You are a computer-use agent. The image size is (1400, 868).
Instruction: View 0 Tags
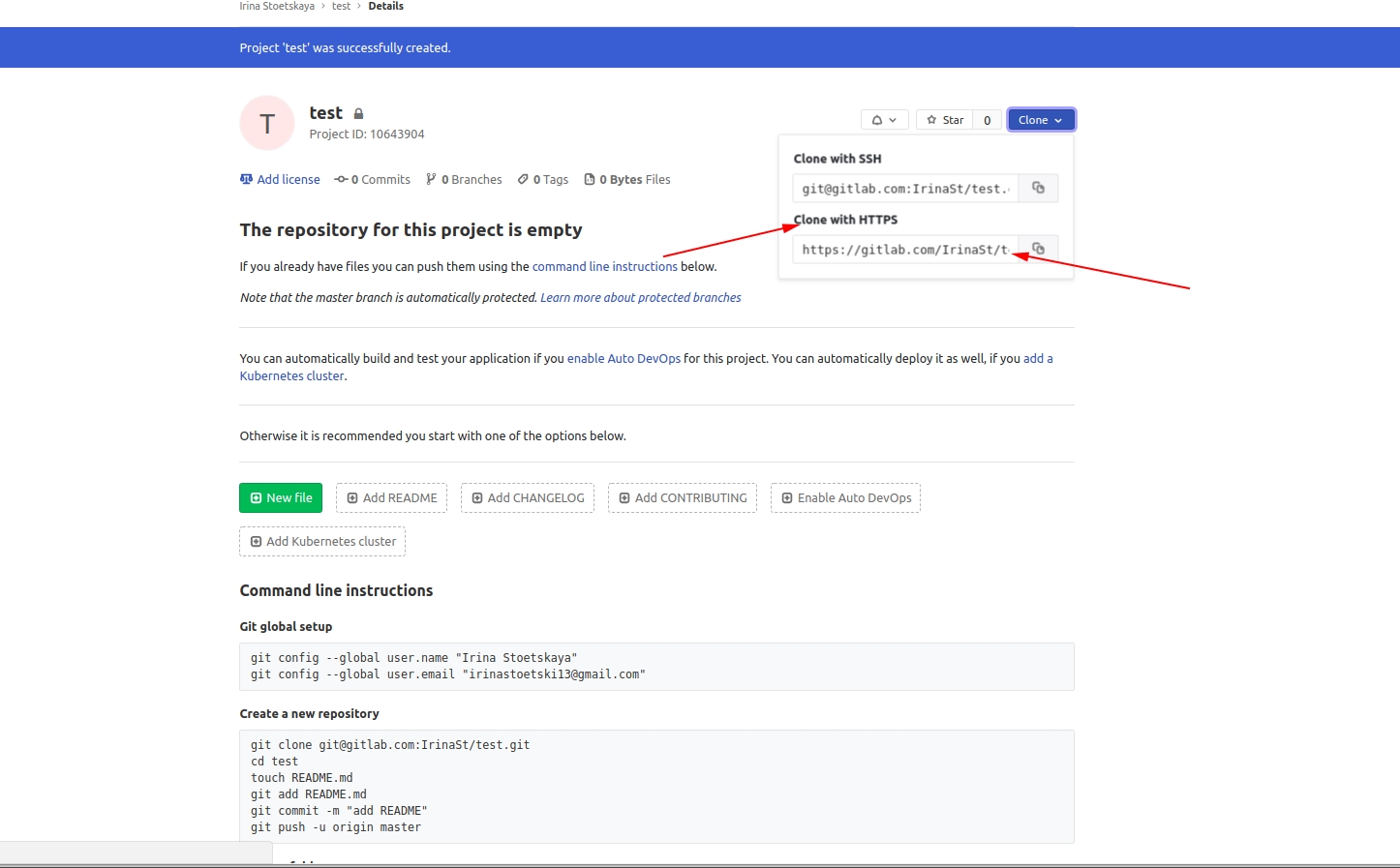point(543,180)
